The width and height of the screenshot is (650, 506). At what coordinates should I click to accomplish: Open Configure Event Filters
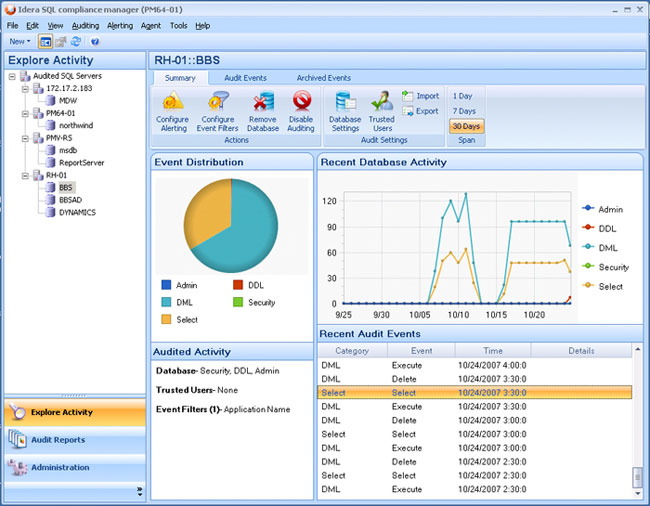coord(218,111)
